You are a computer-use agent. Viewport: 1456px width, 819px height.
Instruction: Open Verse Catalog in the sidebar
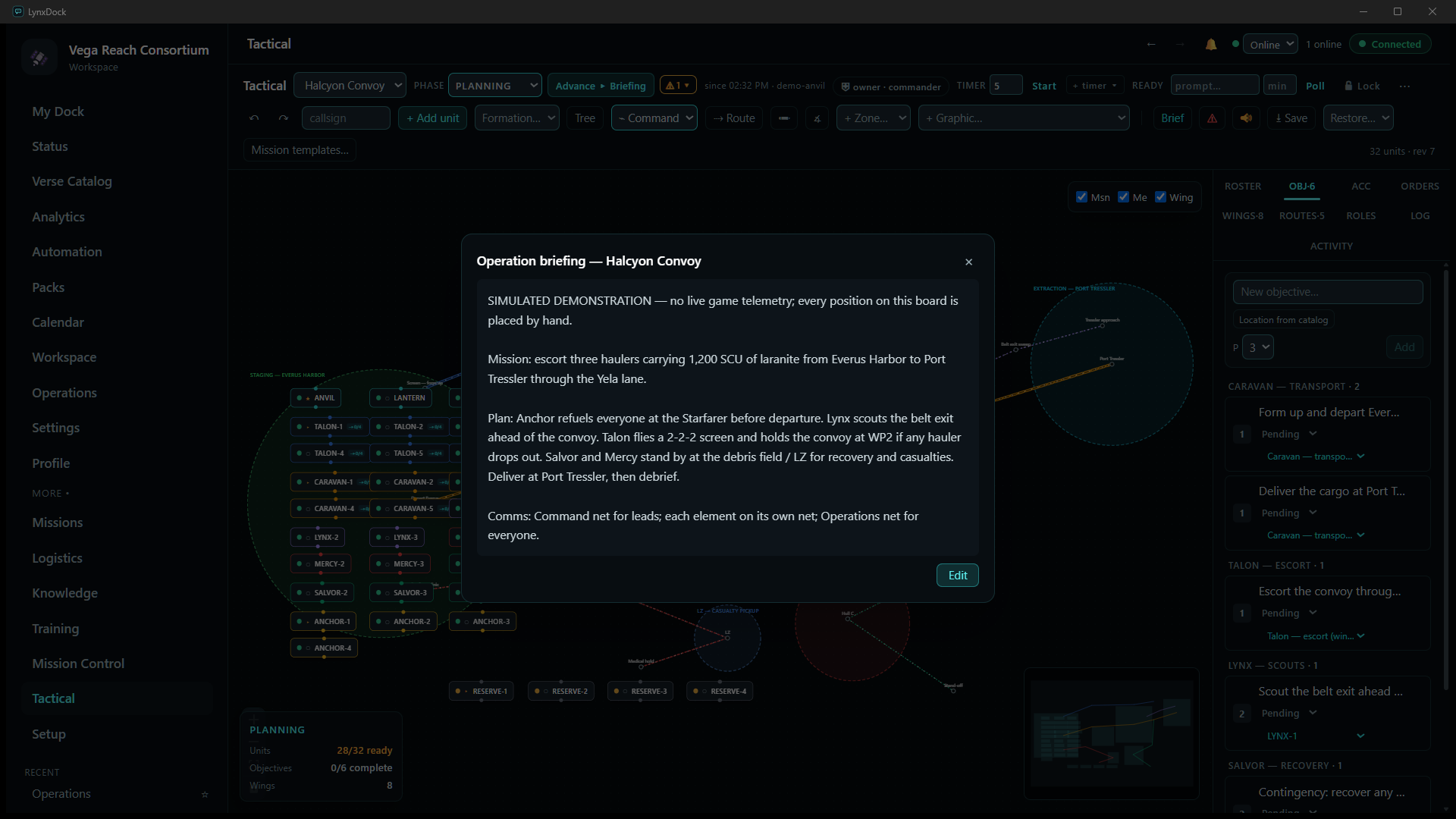[x=72, y=181]
